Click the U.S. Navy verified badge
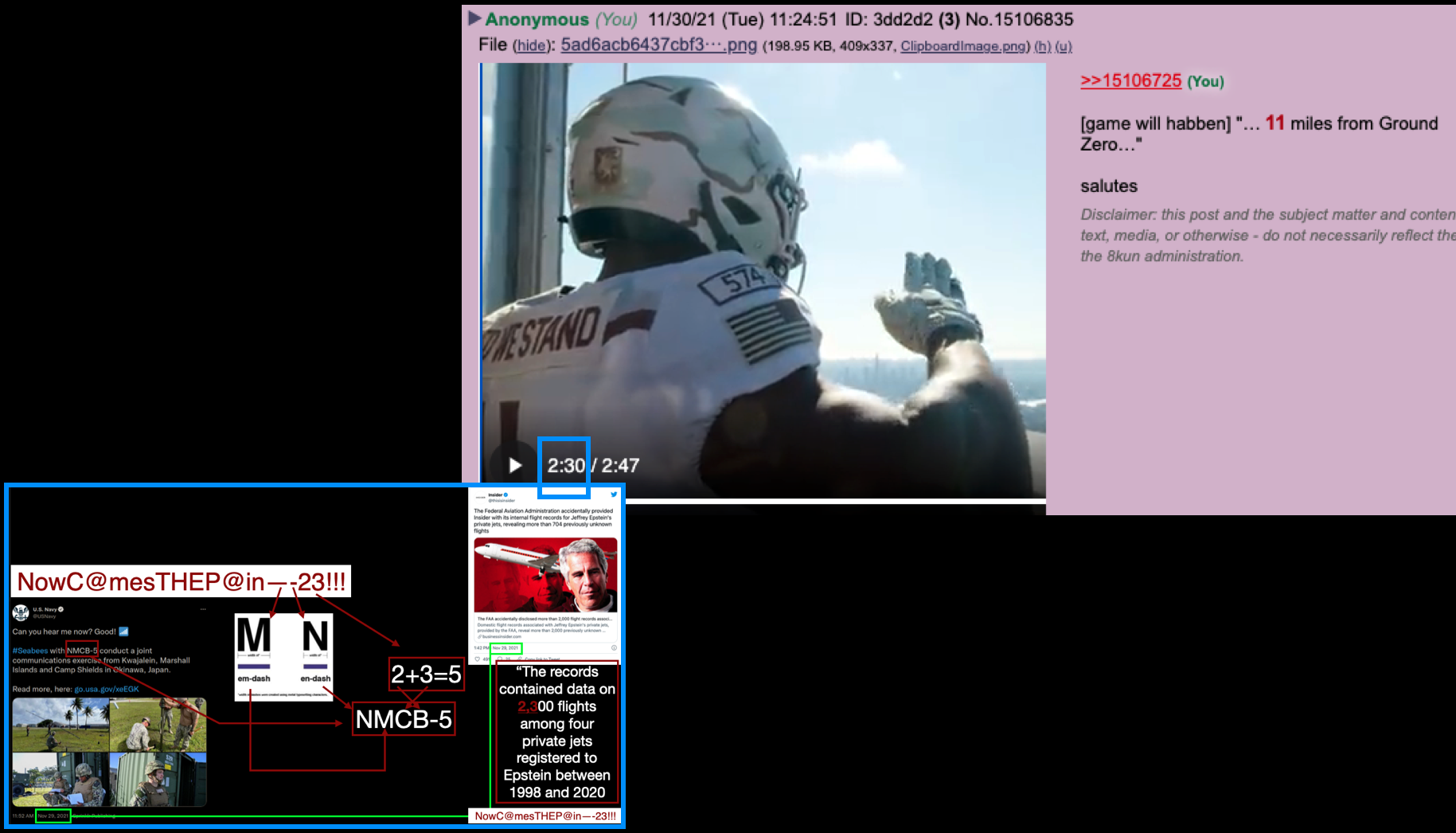1456x833 pixels. (61, 609)
